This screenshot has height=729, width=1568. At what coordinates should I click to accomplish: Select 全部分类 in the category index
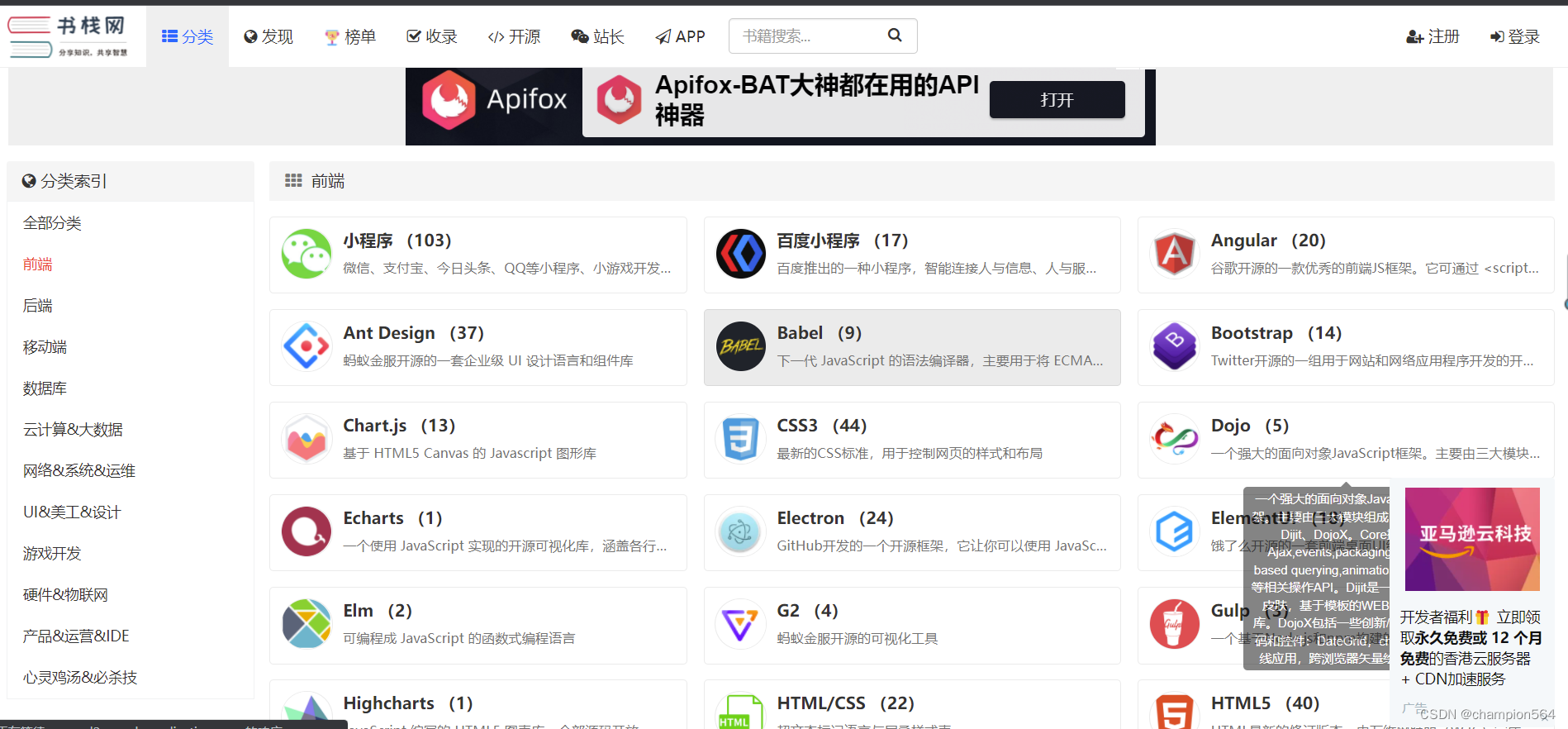(x=52, y=223)
